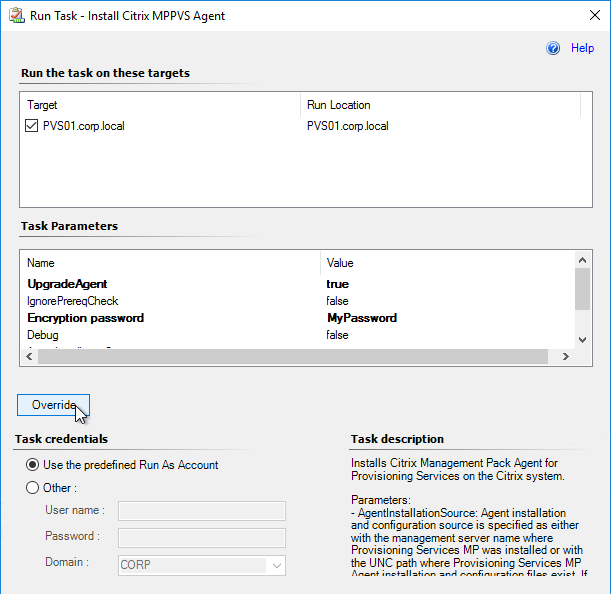Click the horizontal scroll left arrow
Viewport: 611px width, 594px height.
click(x=29, y=357)
